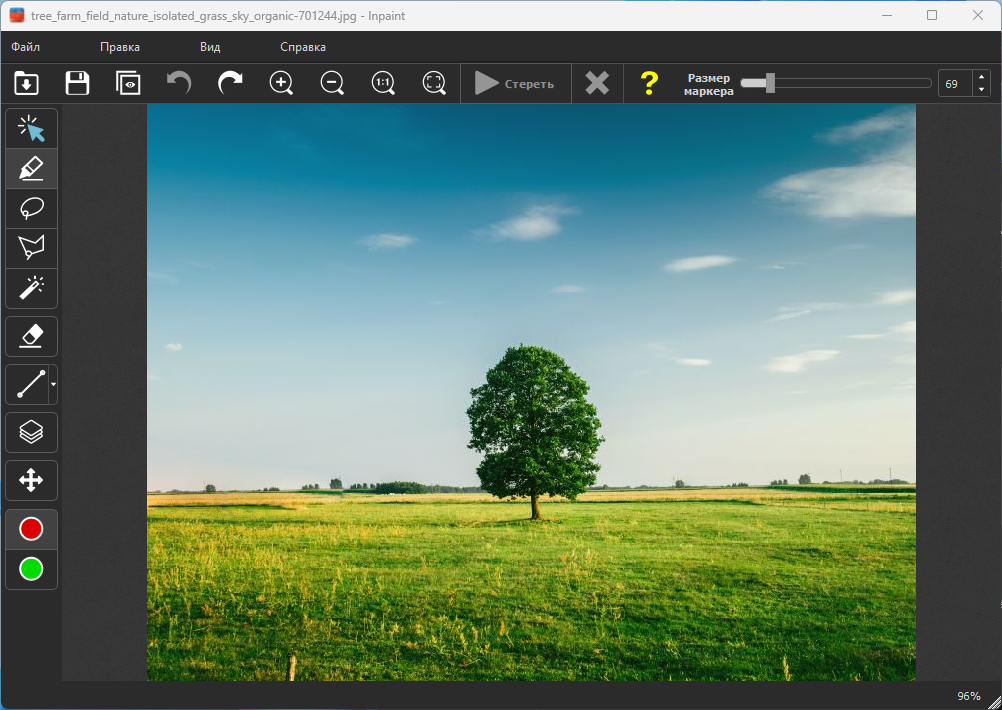Image resolution: width=1002 pixels, height=710 pixels.
Task: Expand the guide line tool dropdown arrow
Action: point(53,384)
